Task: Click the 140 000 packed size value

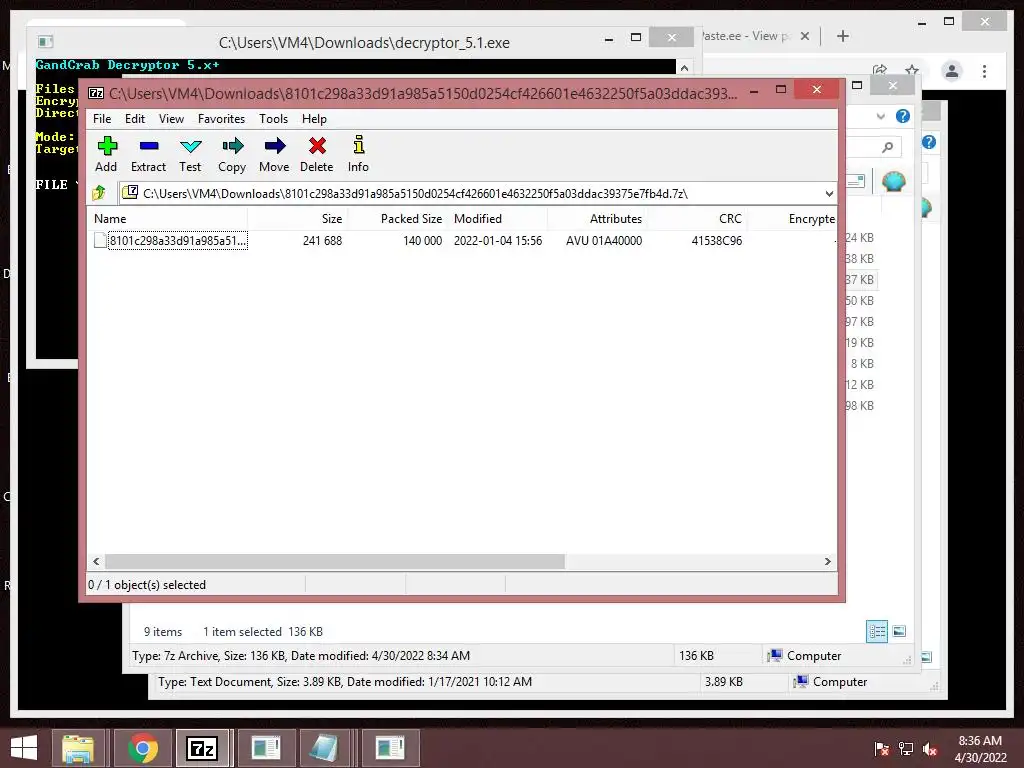Action: coord(423,240)
